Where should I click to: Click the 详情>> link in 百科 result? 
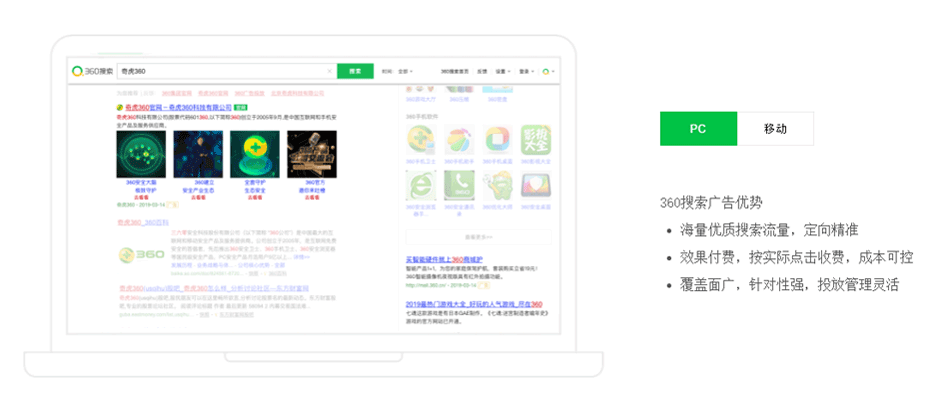(301, 257)
